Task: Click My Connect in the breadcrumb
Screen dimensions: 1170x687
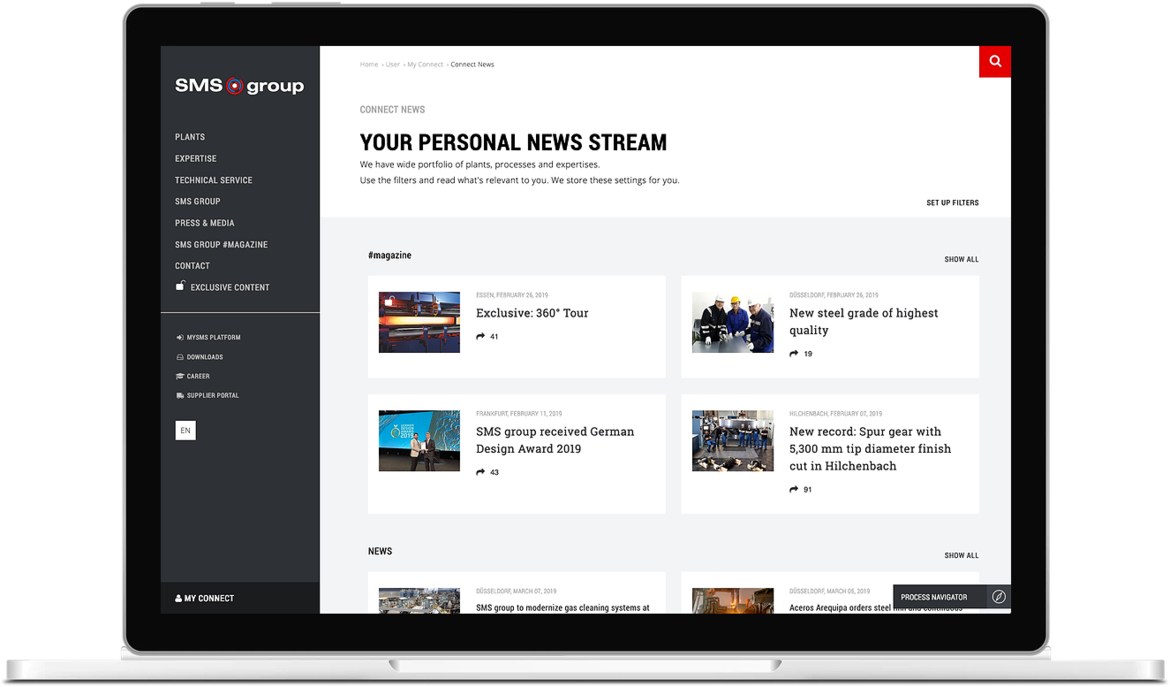Action: coord(425,64)
